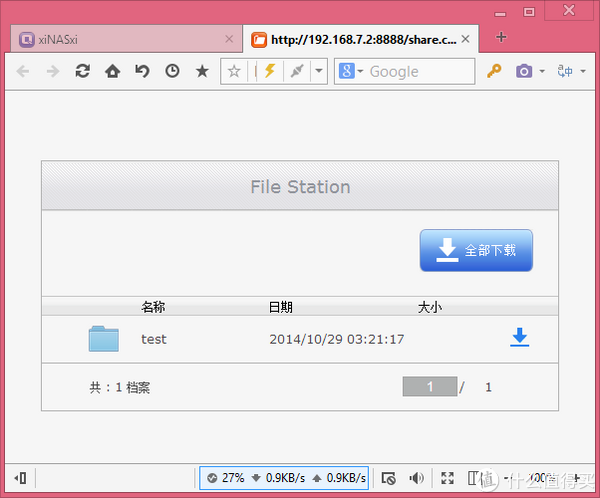Open the key password manager icon
This screenshot has width=600, height=498.
pyautogui.click(x=494, y=71)
